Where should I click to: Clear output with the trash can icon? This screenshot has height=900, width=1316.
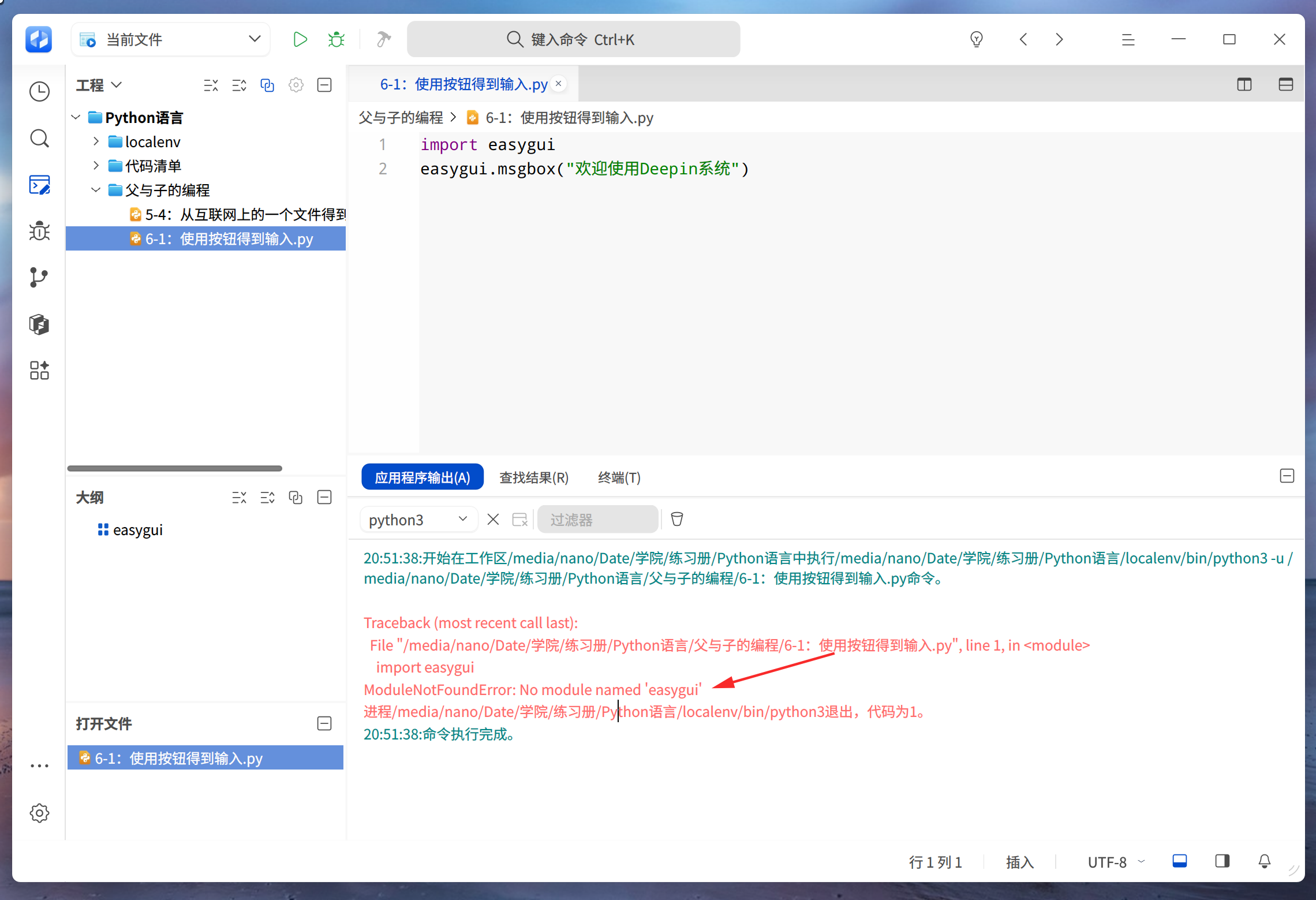click(676, 519)
